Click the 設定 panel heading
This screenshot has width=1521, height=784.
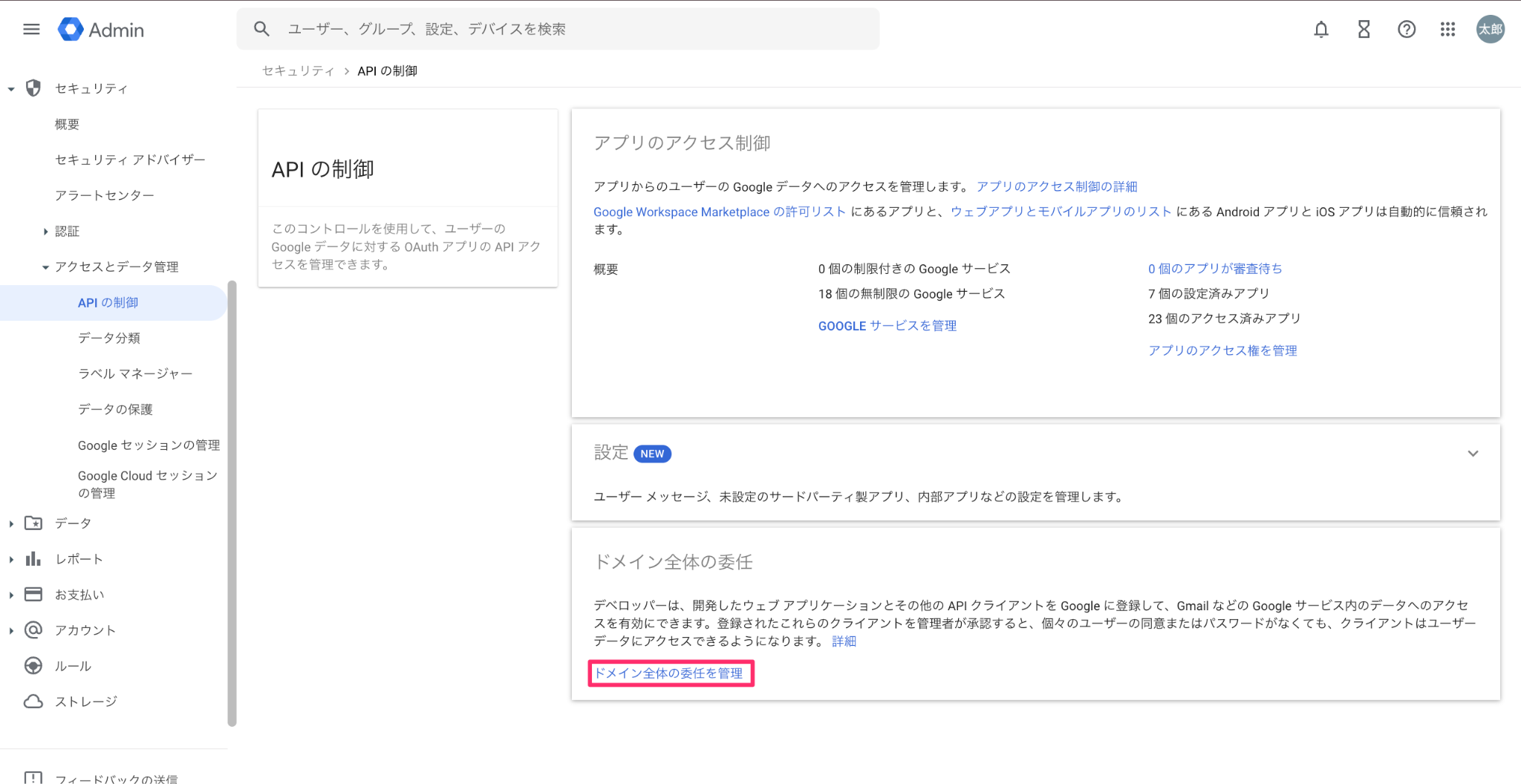(x=610, y=452)
